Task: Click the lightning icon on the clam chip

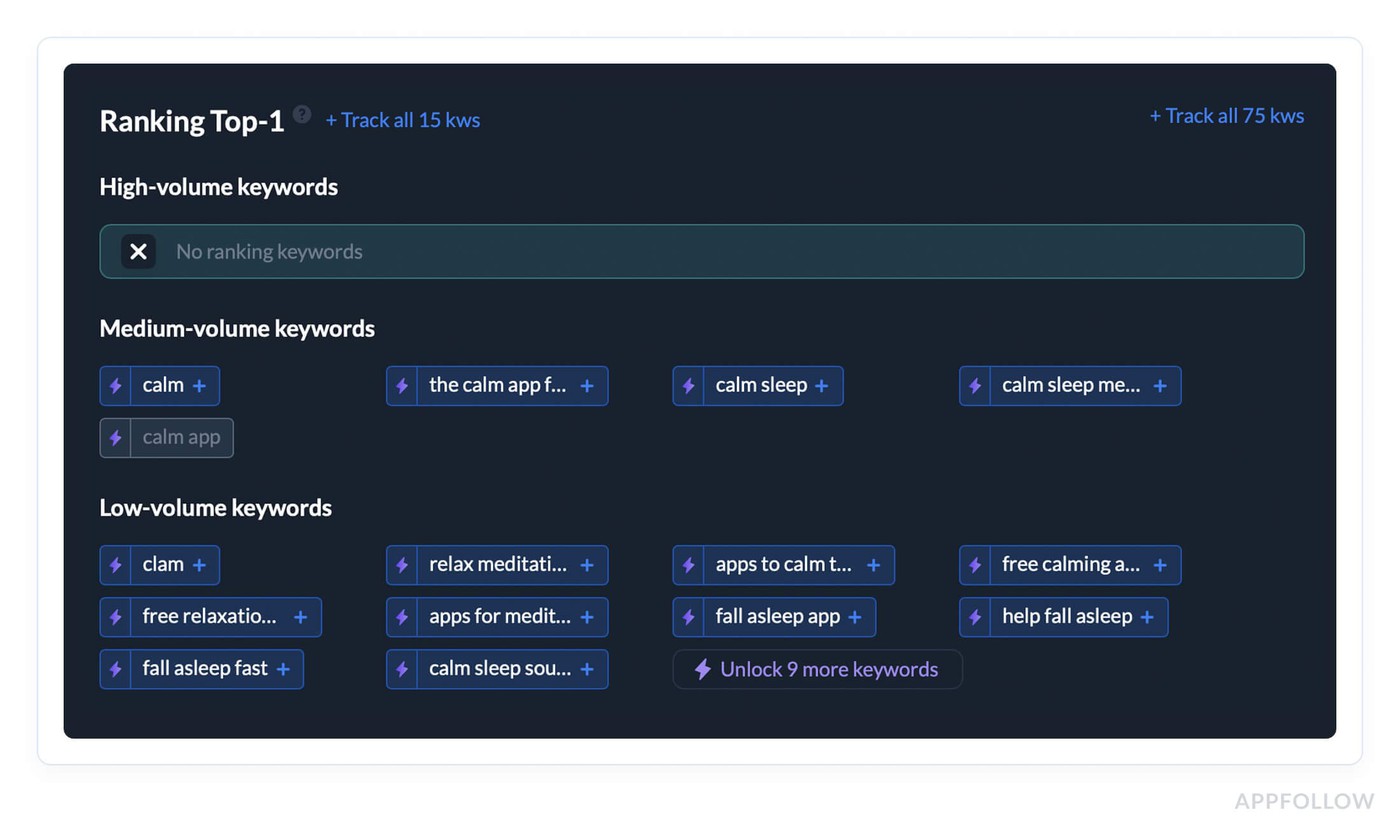Action: [115, 565]
